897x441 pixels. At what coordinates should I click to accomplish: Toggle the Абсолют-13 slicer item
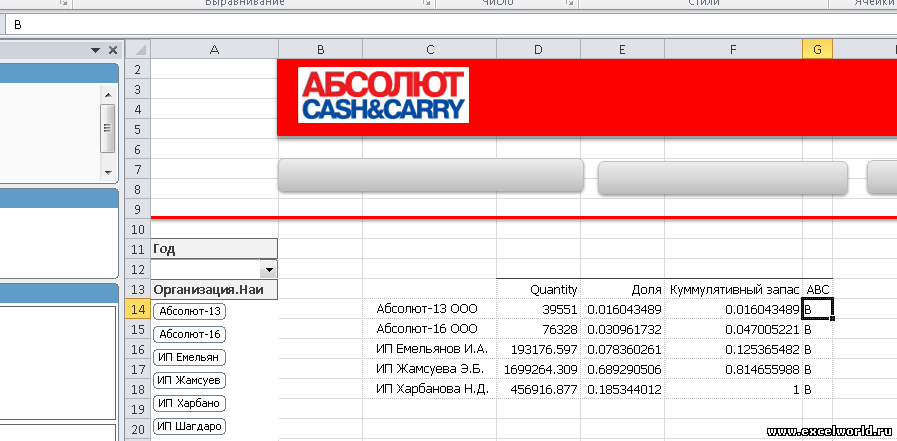click(190, 311)
